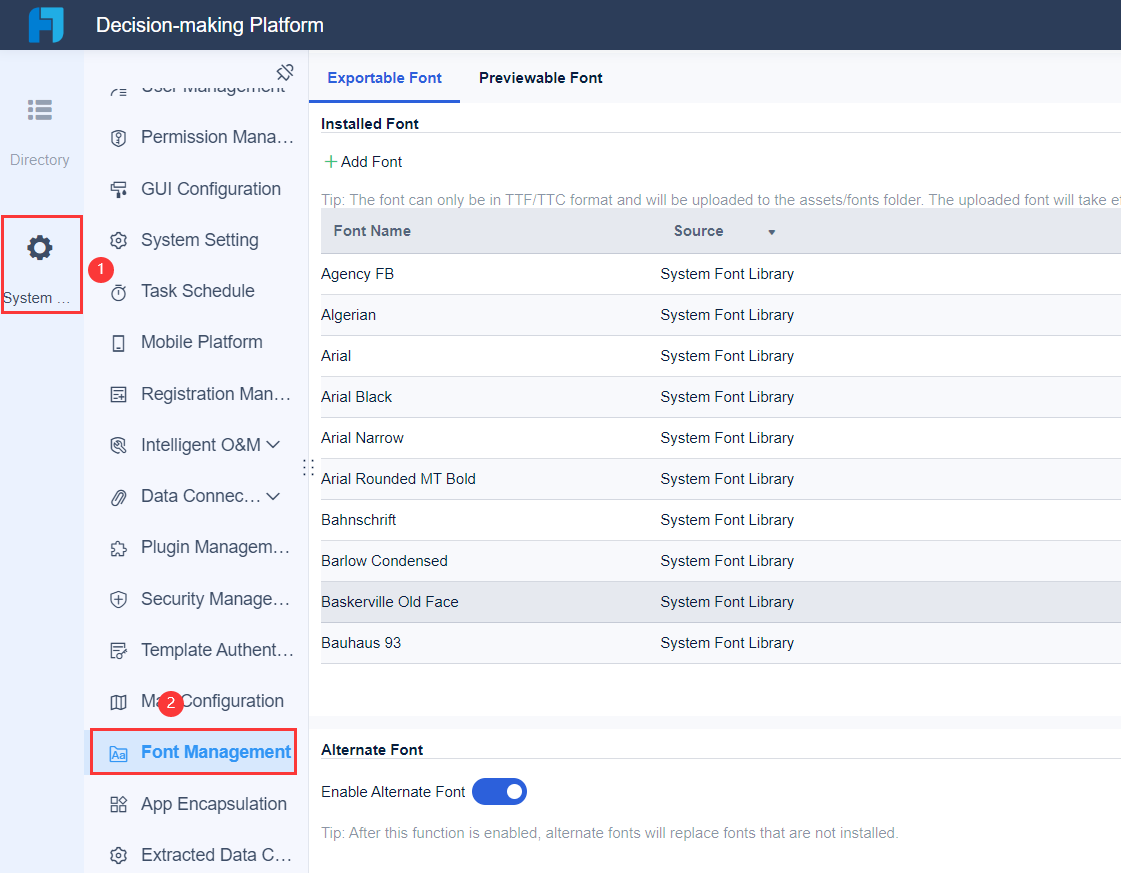Screen dimensions: 1121x873
Task: Expand the Intelligent O&M submenu chevron
Action: click(273, 445)
